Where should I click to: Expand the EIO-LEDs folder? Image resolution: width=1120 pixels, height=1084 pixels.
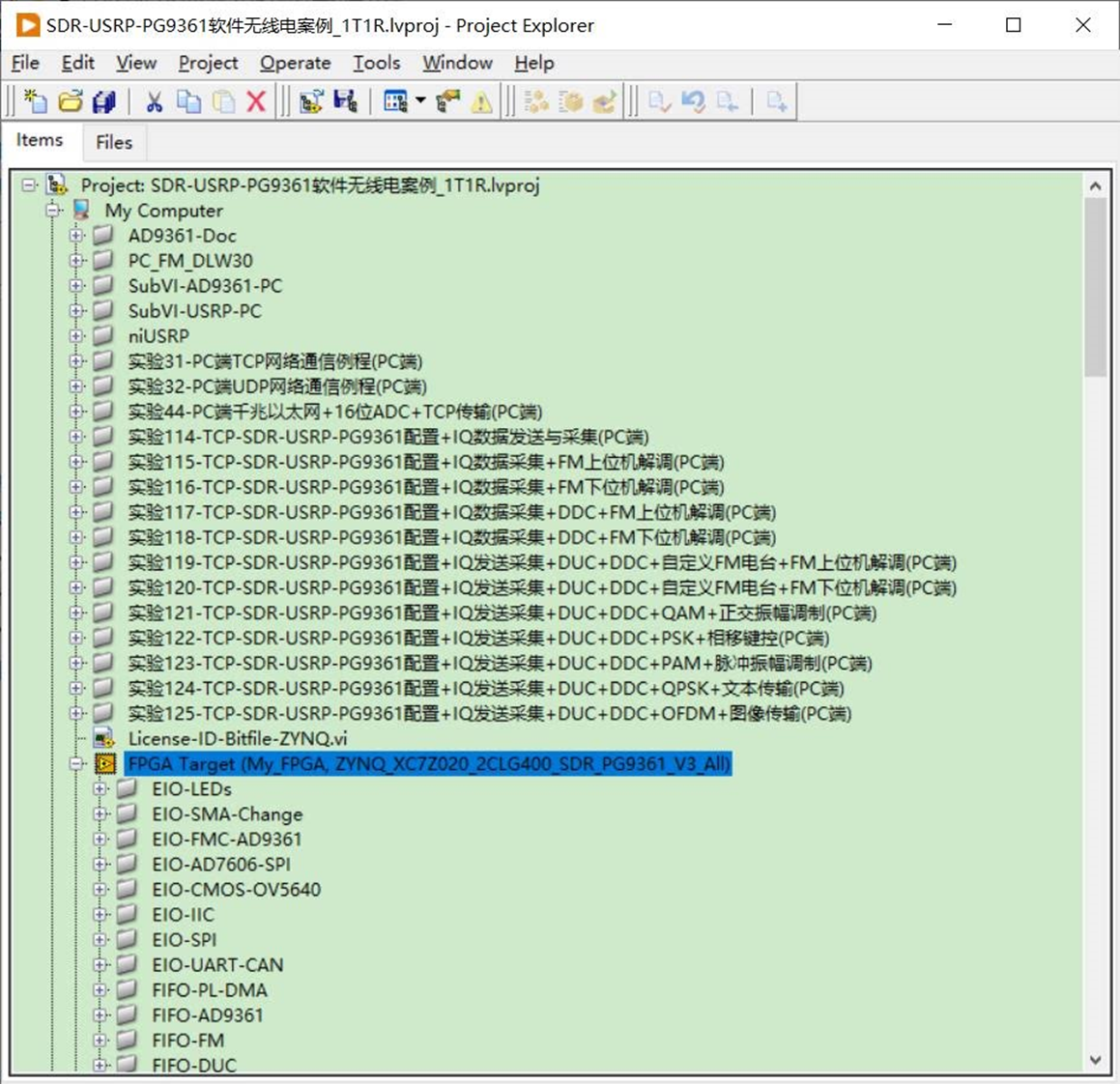coord(100,789)
